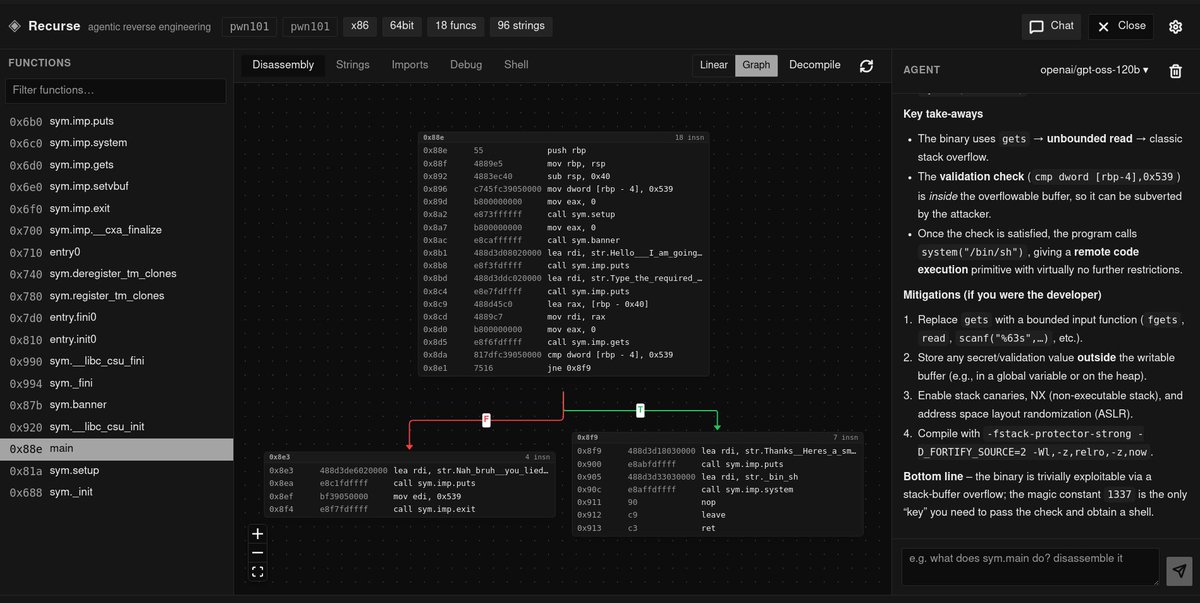Image resolution: width=1200 pixels, height=603 pixels.
Task: Select the Disassembly tab
Action: pyautogui.click(x=283, y=65)
